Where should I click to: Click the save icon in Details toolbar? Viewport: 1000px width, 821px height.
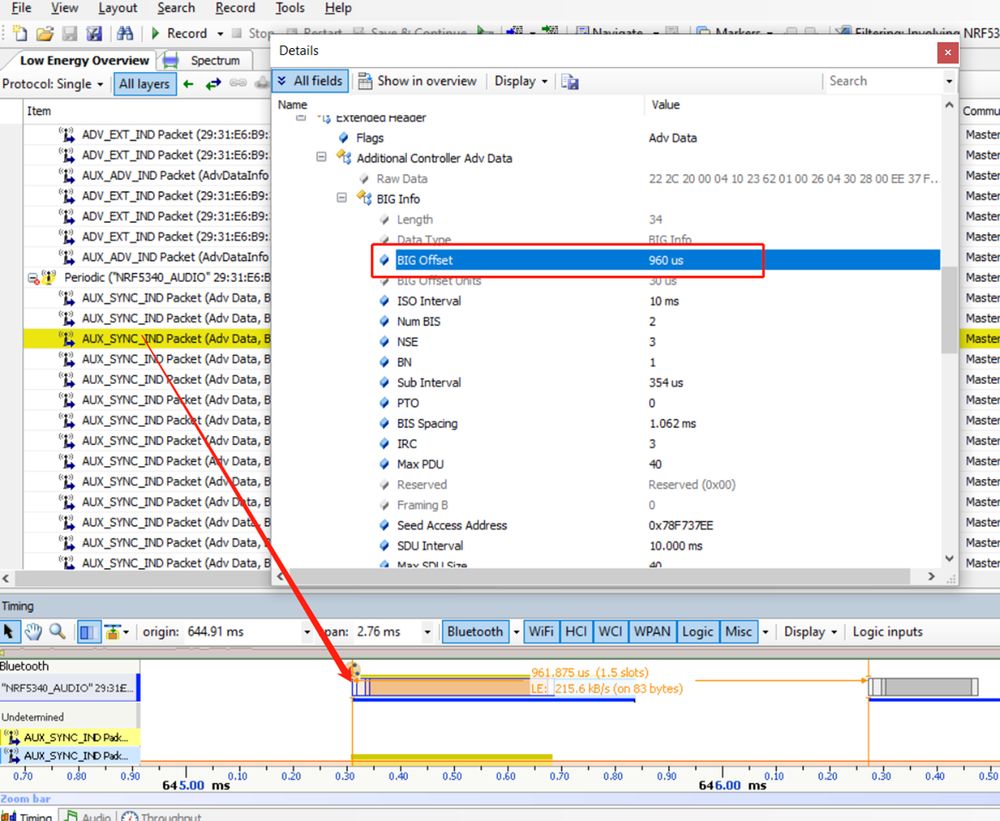(570, 81)
